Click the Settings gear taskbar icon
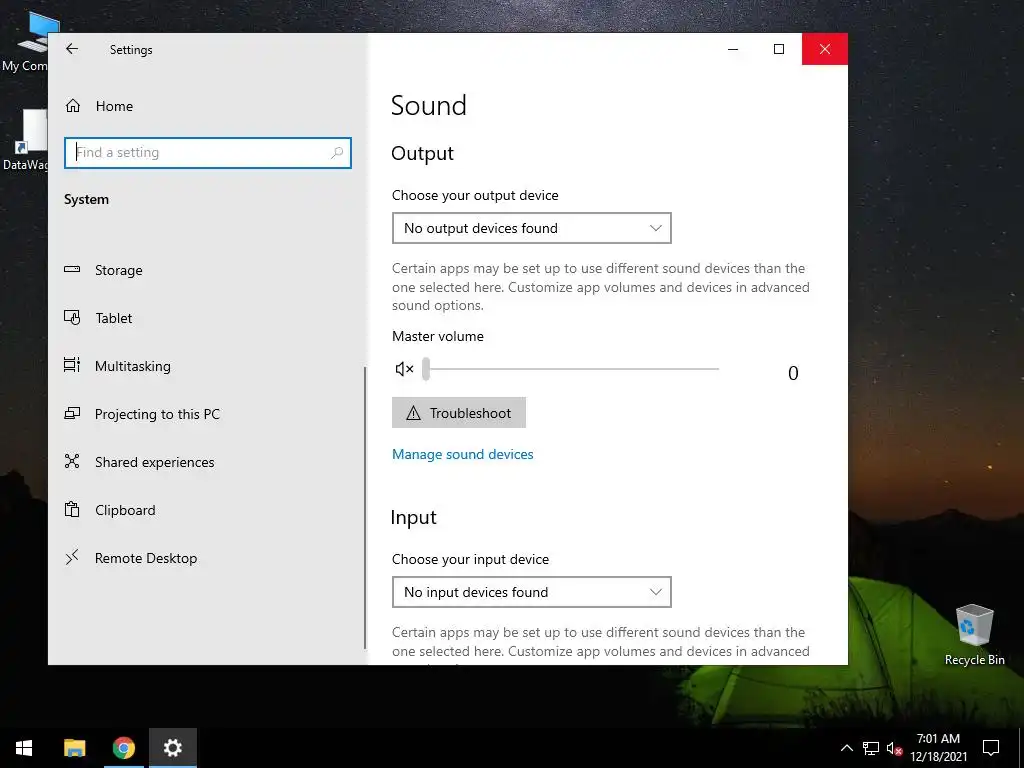Image resolution: width=1024 pixels, height=768 pixels. point(172,748)
